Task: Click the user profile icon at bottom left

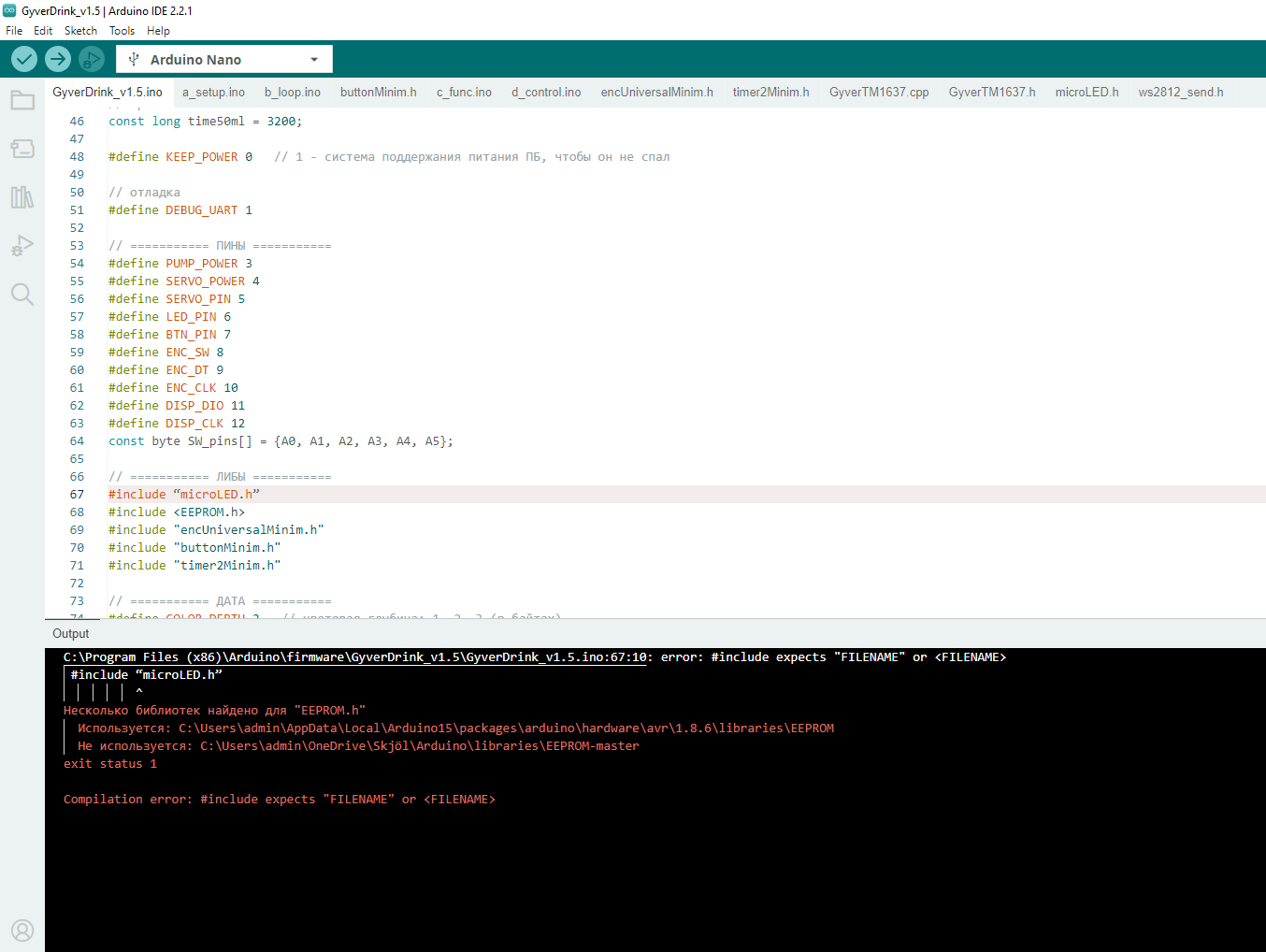Action: (22, 930)
